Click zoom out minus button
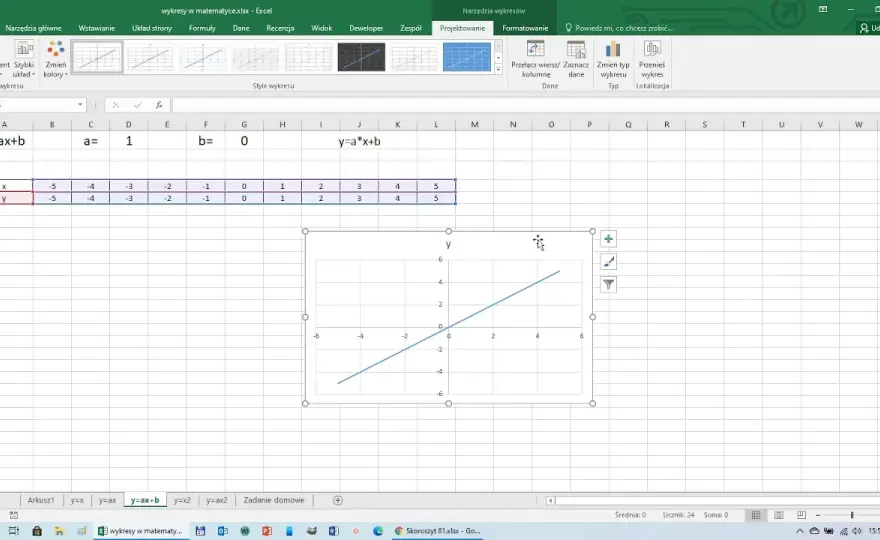This screenshot has width=880, height=540. 818,515
